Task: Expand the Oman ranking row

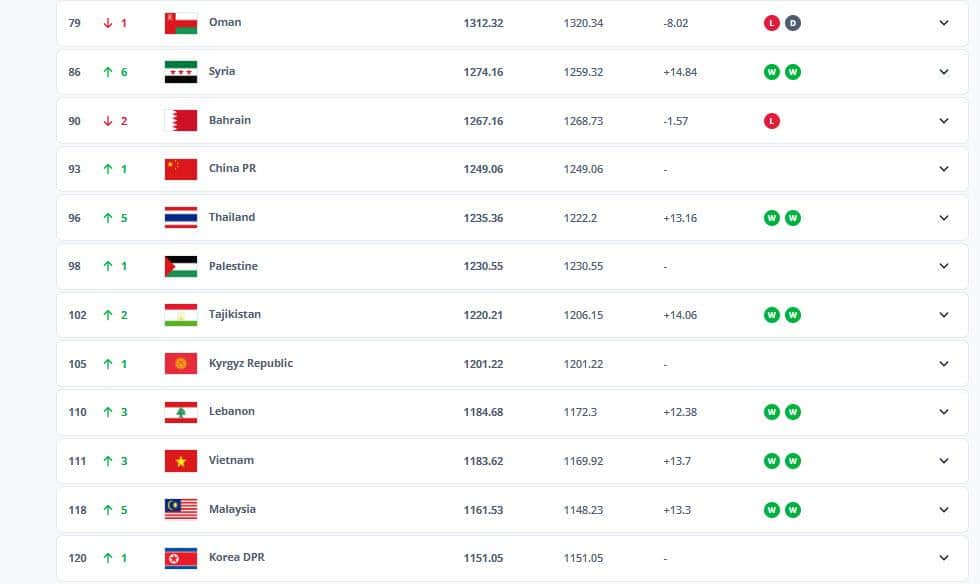Action: point(943,23)
